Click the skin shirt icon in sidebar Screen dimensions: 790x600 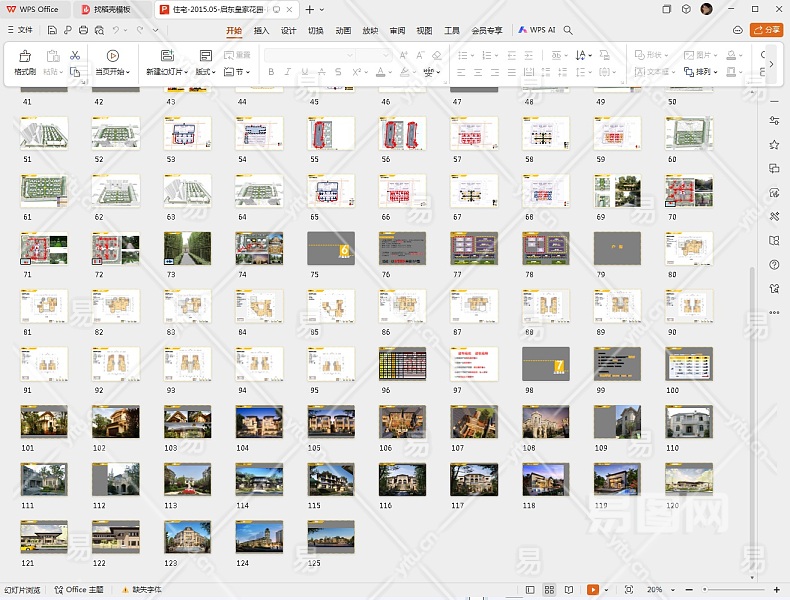tap(774, 289)
